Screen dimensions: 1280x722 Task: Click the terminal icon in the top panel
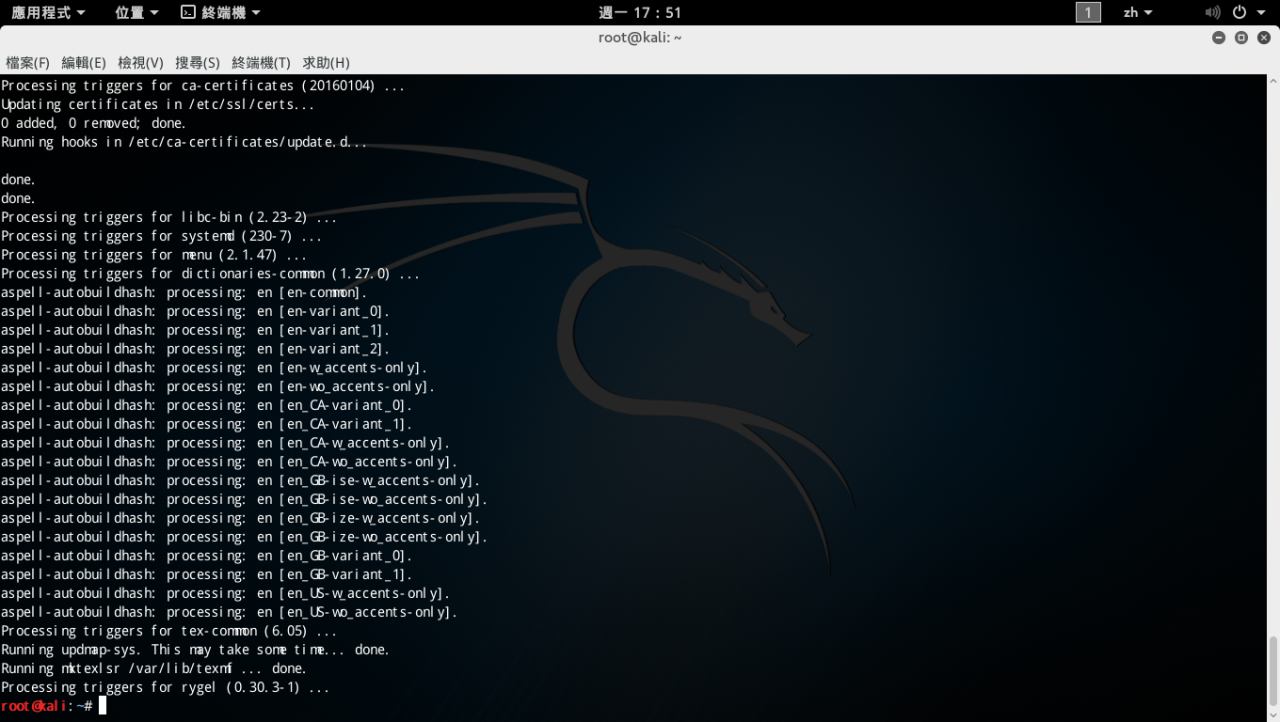pos(188,12)
